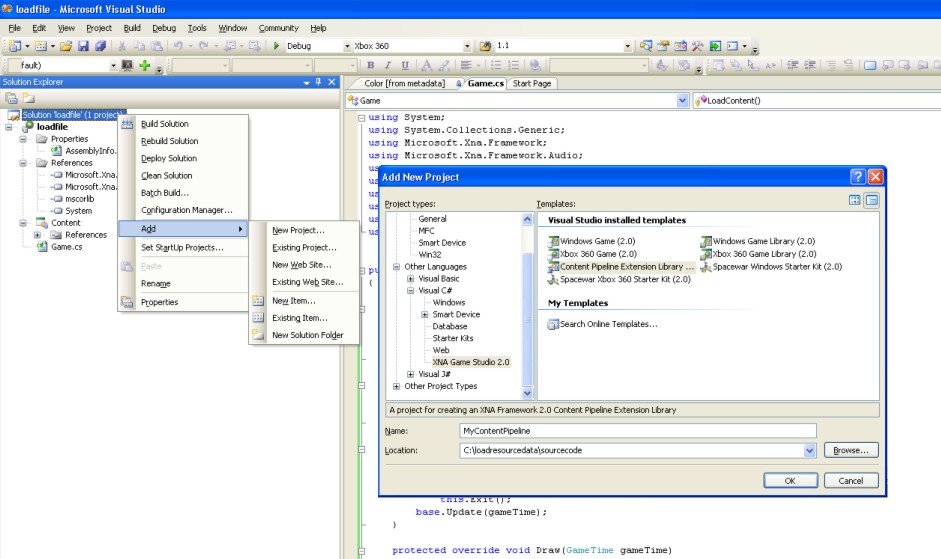Click the green plus add device icon
Viewport: 941px width, 559px height.
pyautogui.click(x=145, y=65)
